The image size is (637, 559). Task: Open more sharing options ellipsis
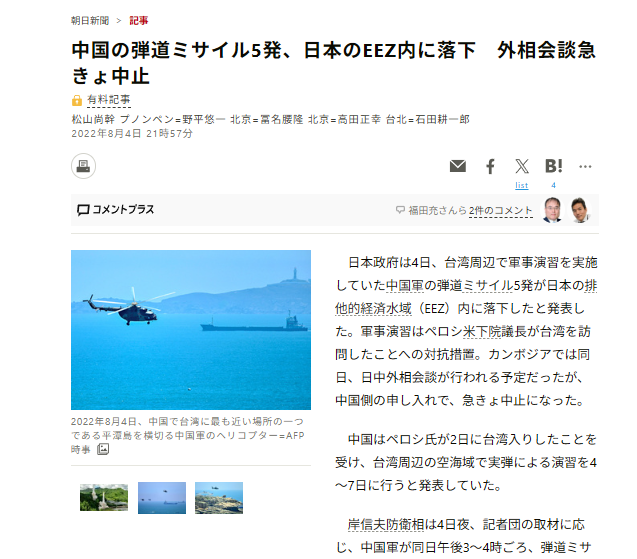point(585,166)
